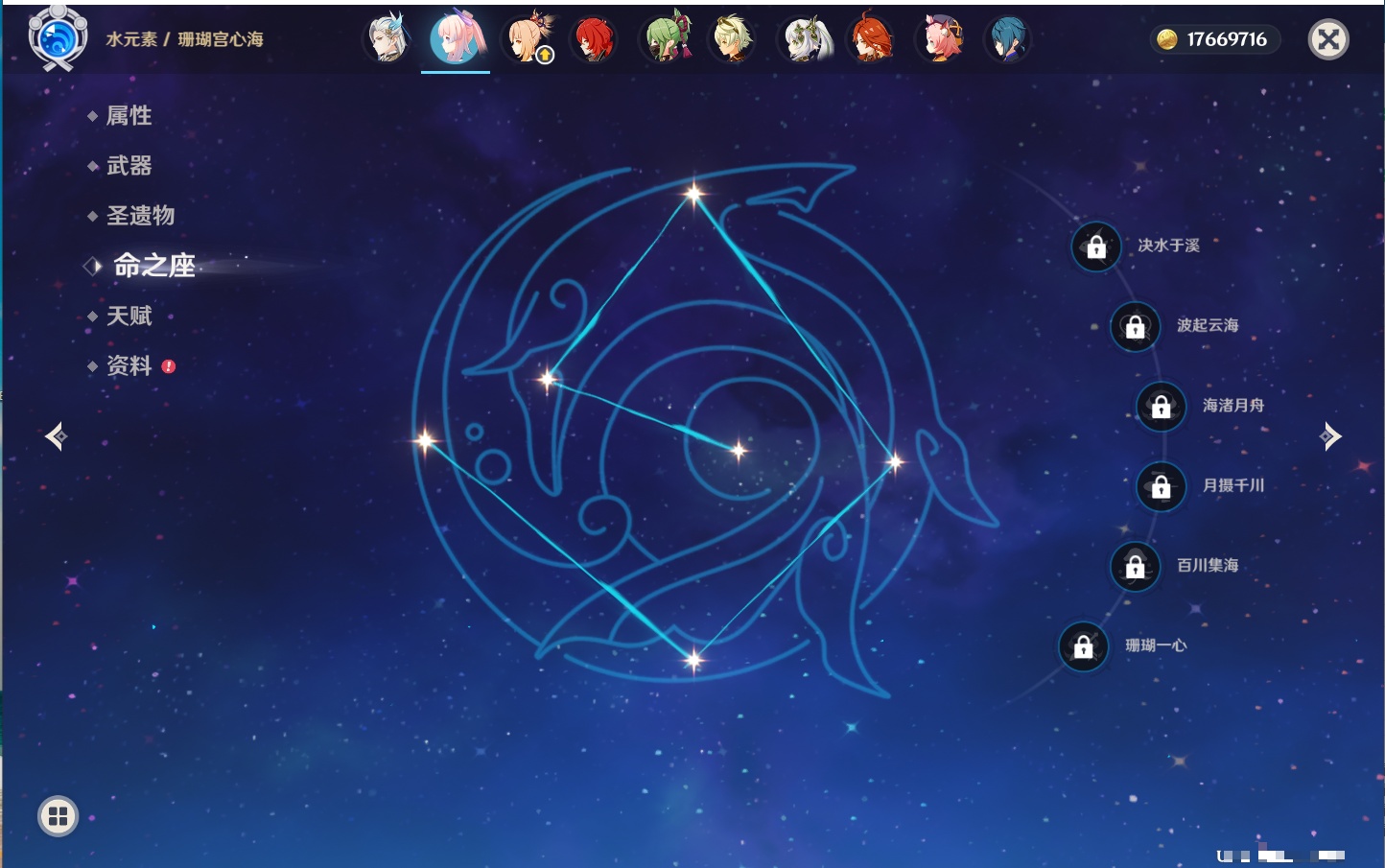Open the grid menu icon at bottom left
1385x868 pixels.
click(58, 816)
